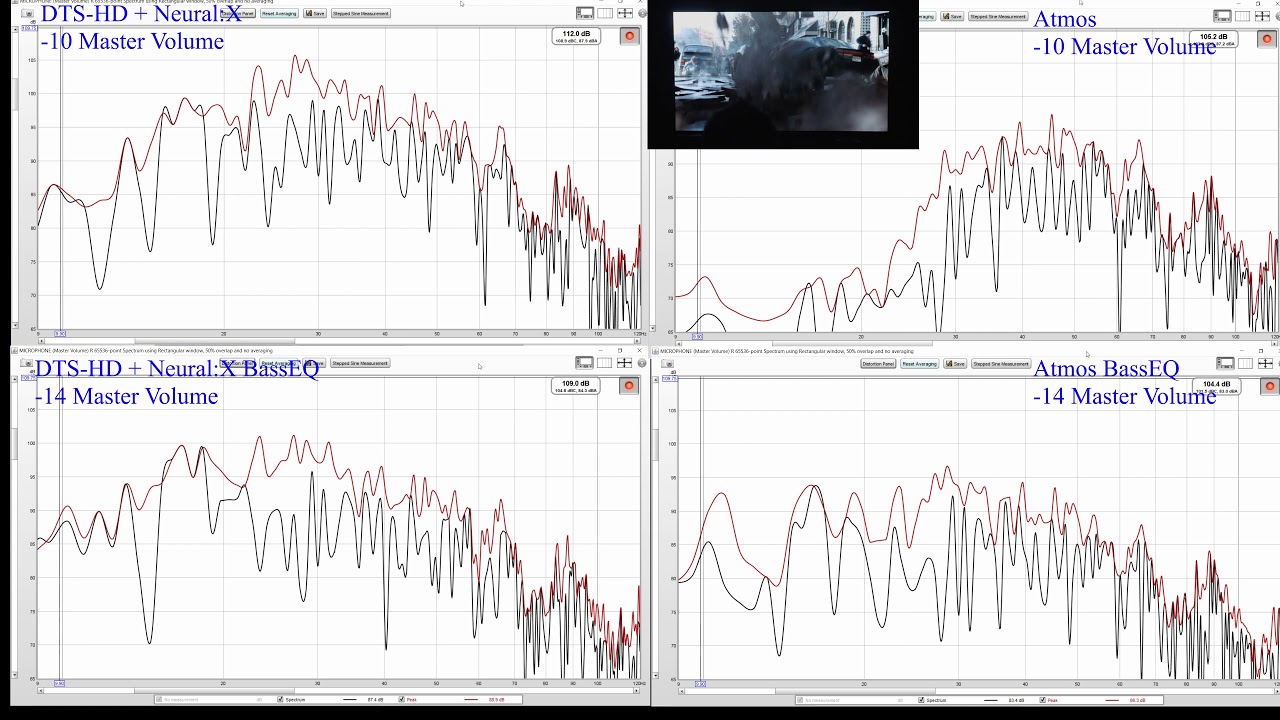
Task: Capture graph image in DTS-HD Neural:X -10 window
Action: coord(27,14)
